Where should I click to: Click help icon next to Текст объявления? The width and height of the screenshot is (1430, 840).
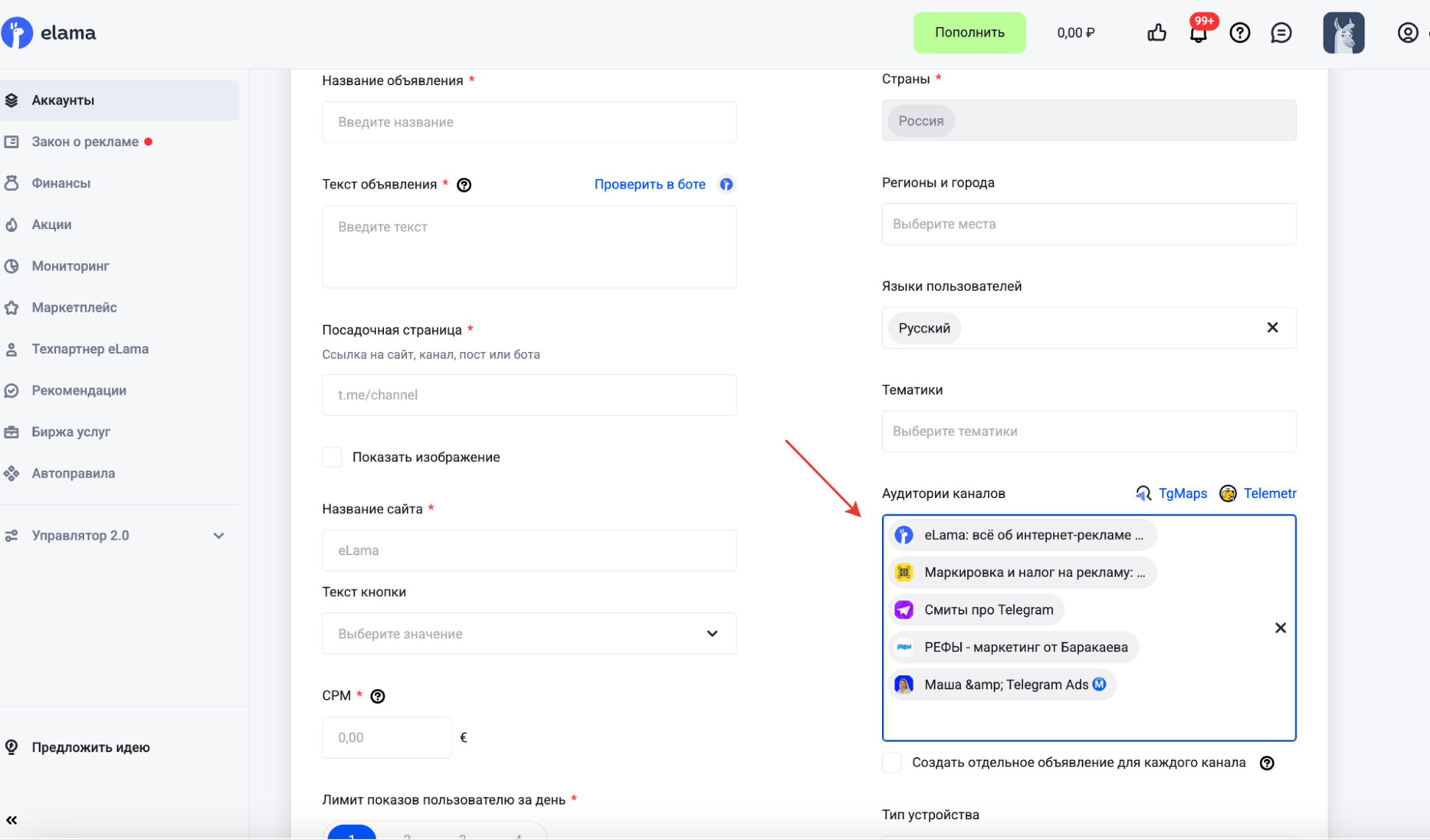click(x=464, y=185)
